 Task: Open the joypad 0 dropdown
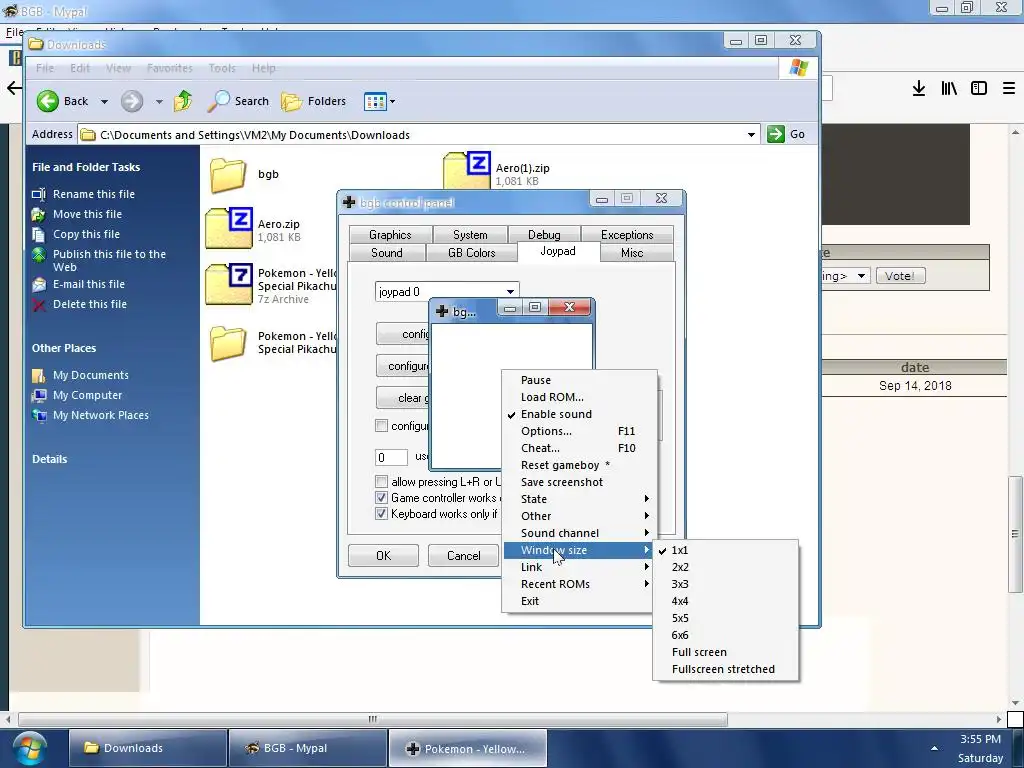click(510, 292)
